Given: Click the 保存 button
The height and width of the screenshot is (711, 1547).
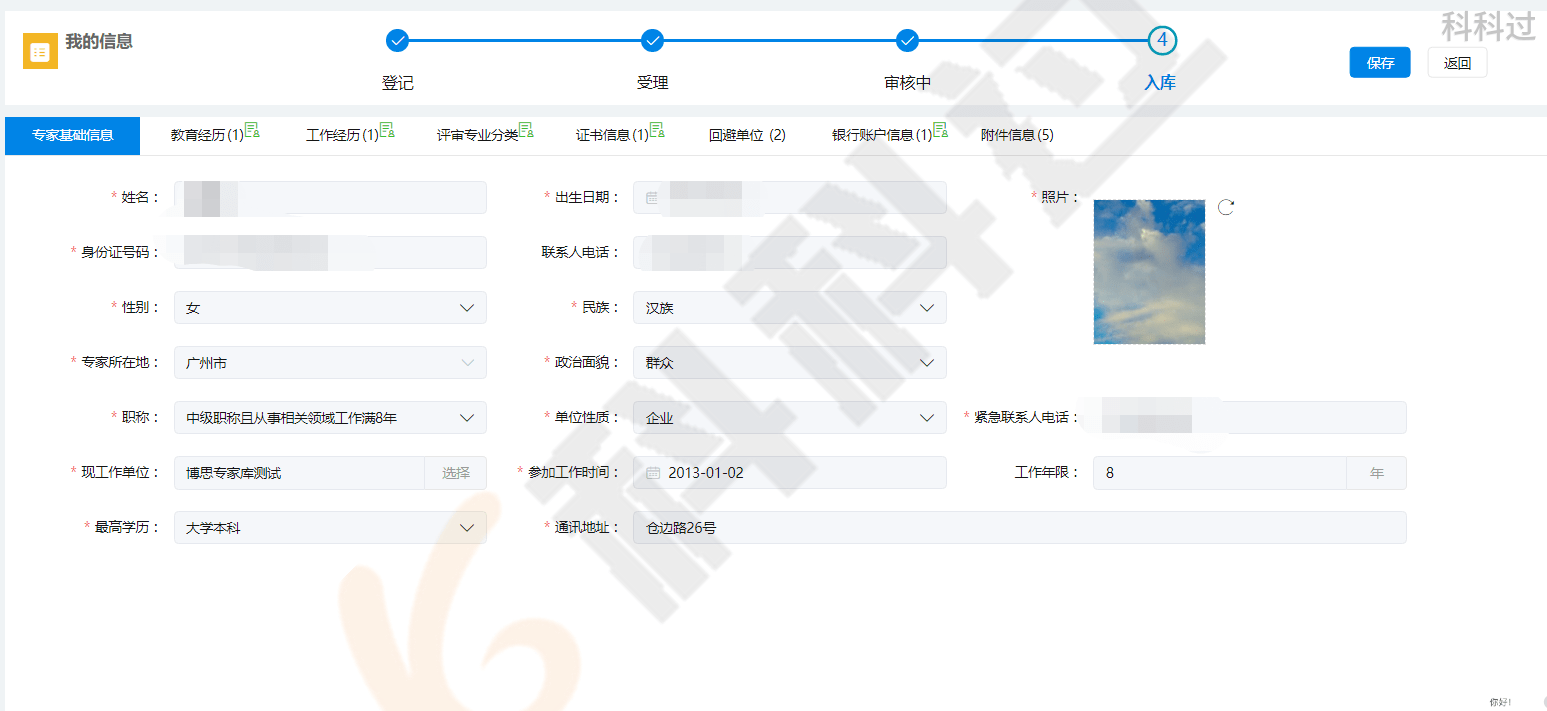Looking at the screenshot, I should 1379,61.
